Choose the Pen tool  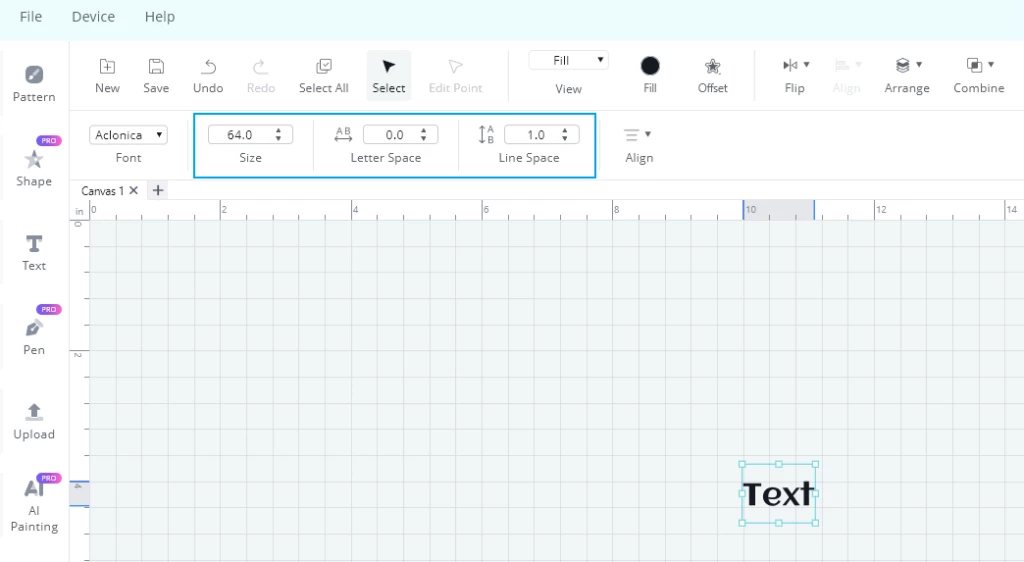pyautogui.click(x=34, y=337)
